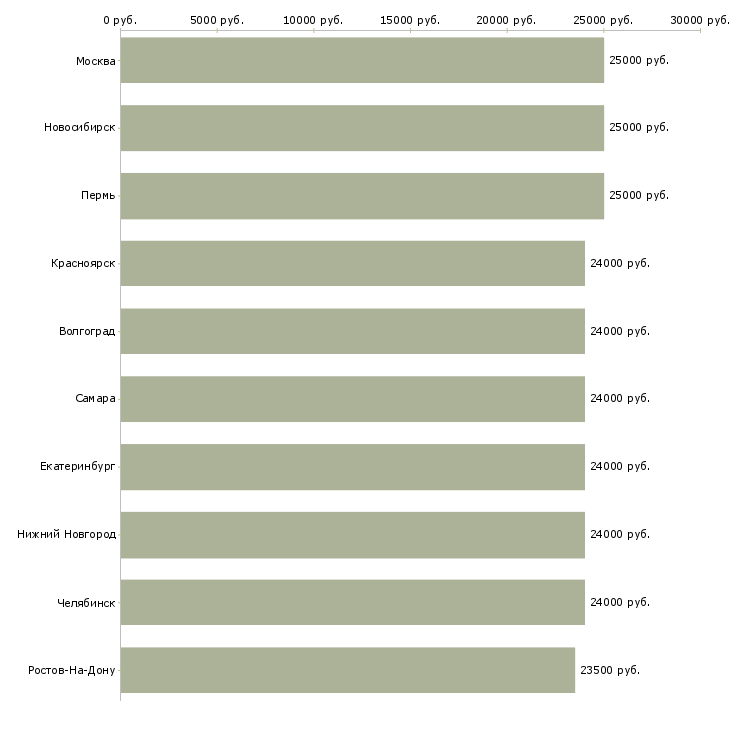
Task: Click the Екатеринбург bar
Action: click(352, 467)
